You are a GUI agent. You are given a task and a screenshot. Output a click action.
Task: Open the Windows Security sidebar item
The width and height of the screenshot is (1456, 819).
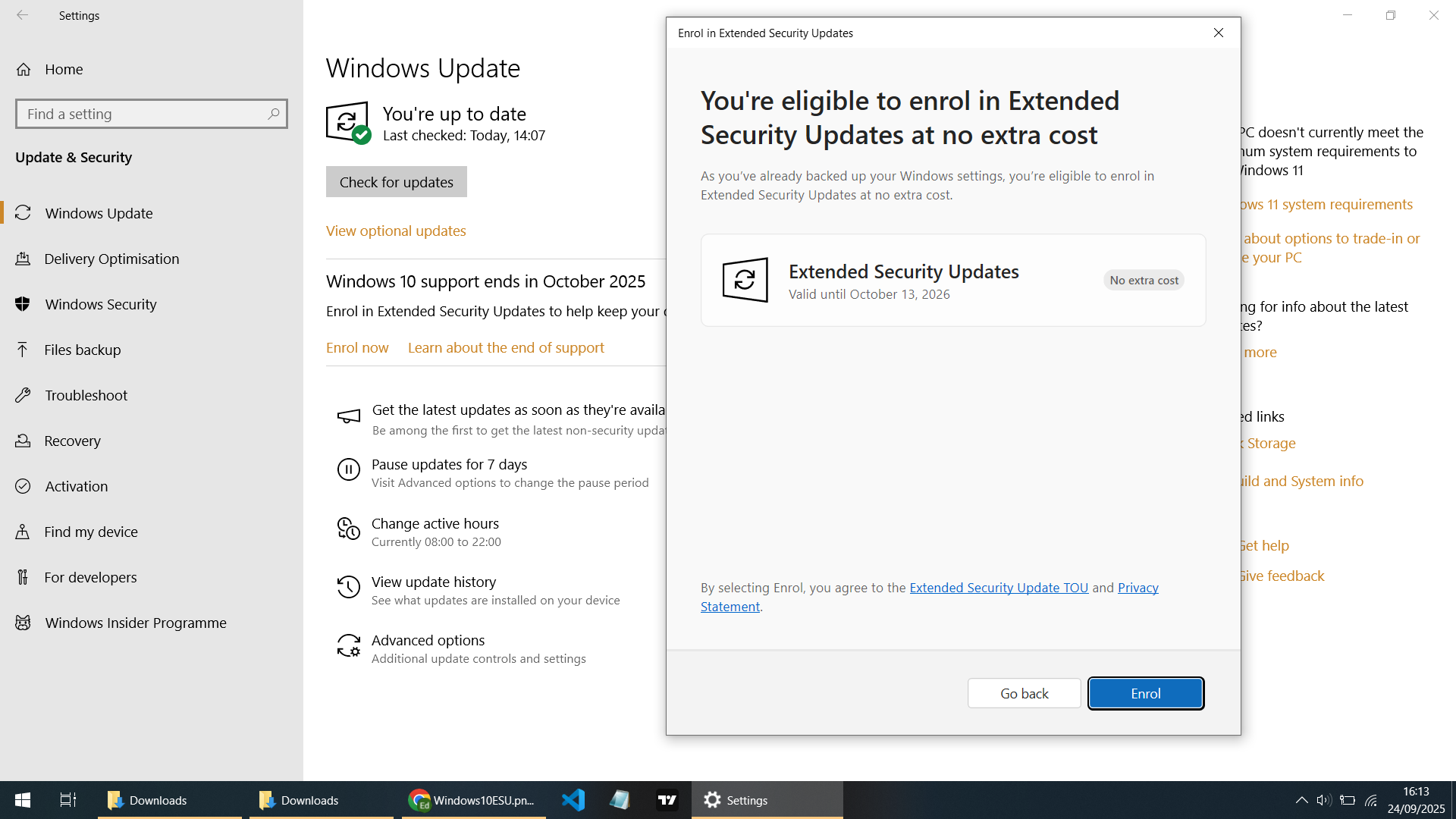[x=100, y=304]
